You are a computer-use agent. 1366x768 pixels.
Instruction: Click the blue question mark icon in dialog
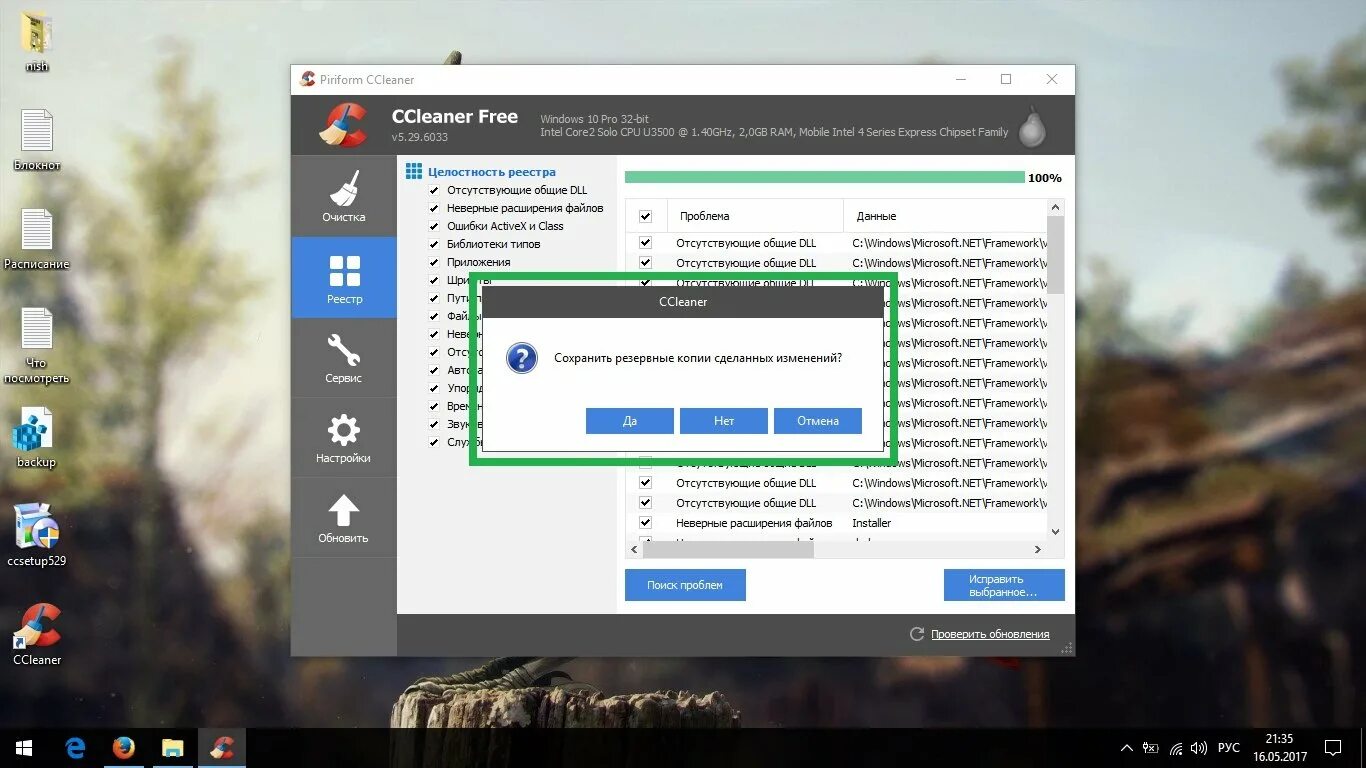coord(521,358)
